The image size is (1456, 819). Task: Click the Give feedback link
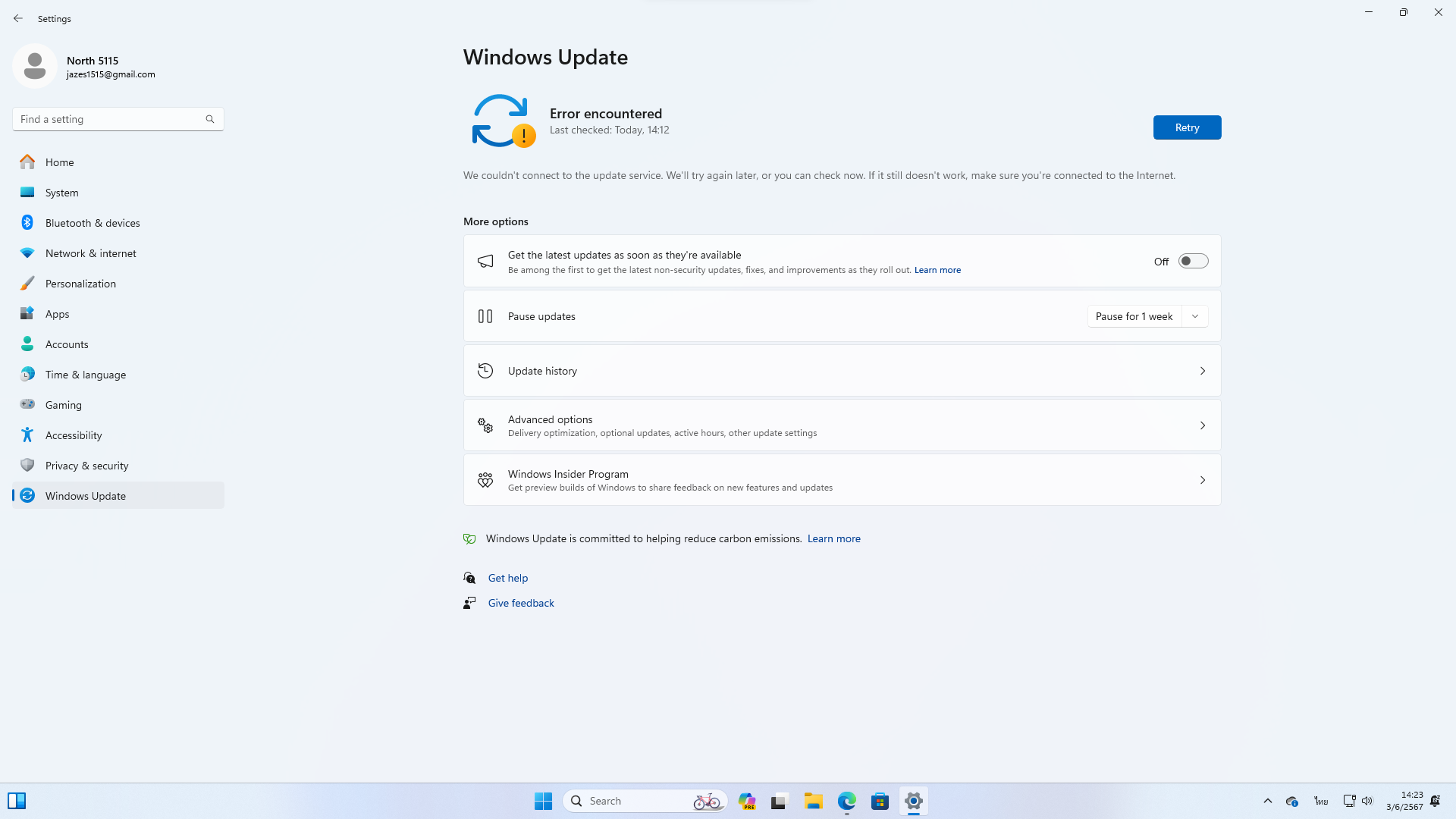pos(521,603)
